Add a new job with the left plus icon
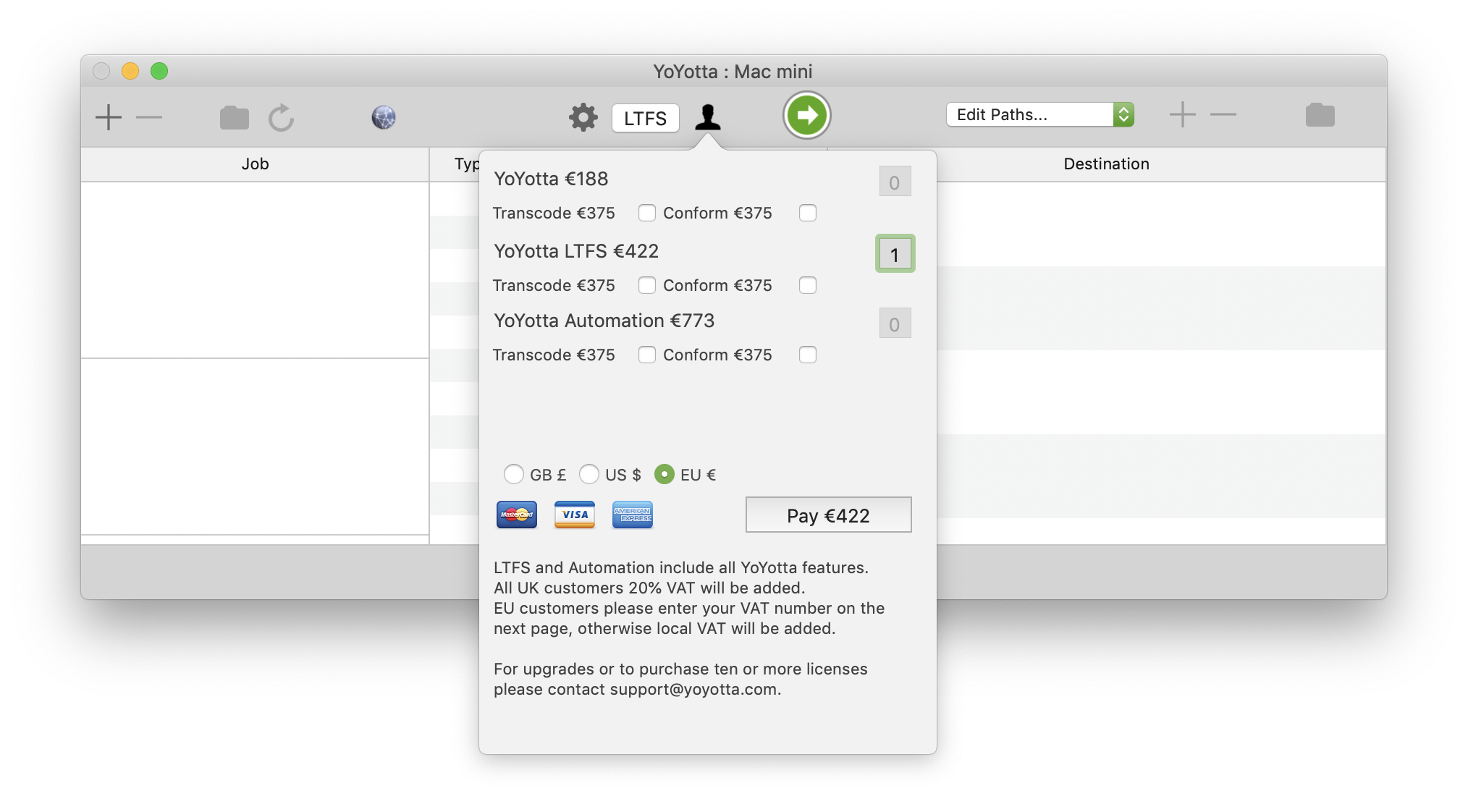The image size is (1468, 812). (109, 117)
